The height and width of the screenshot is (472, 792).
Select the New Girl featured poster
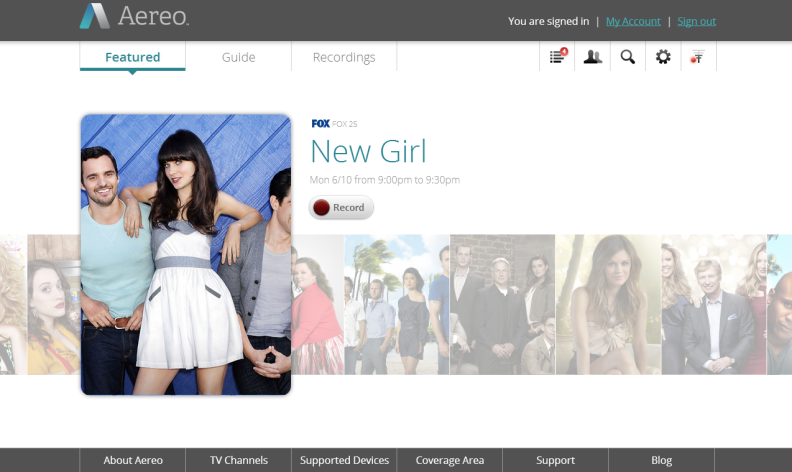(x=186, y=255)
